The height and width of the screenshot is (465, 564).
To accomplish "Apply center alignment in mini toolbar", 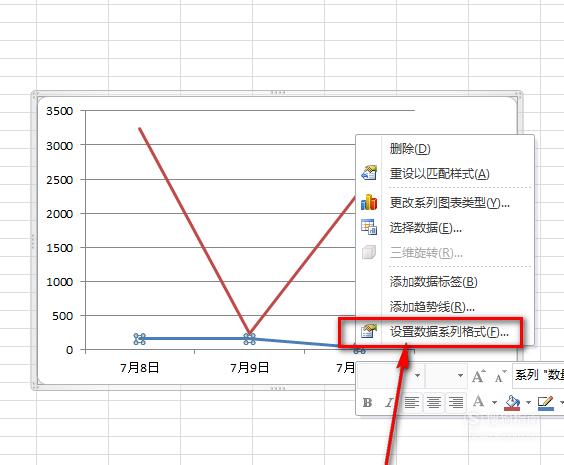I will click(x=434, y=402).
